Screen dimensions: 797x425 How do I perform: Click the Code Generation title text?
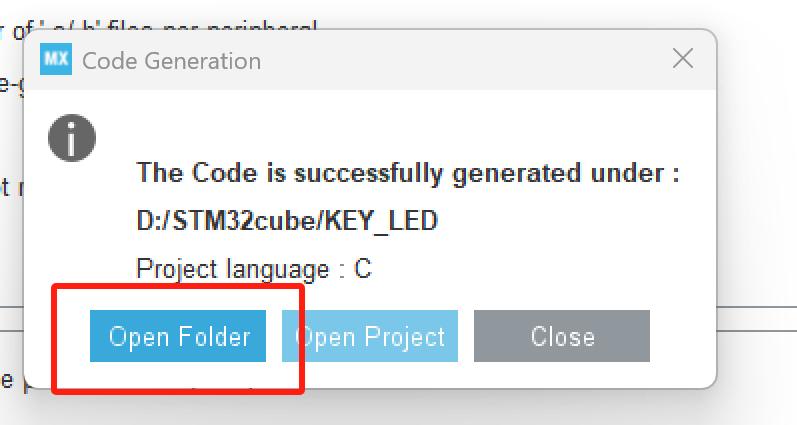pyautogui.click(x=171, y=61)
